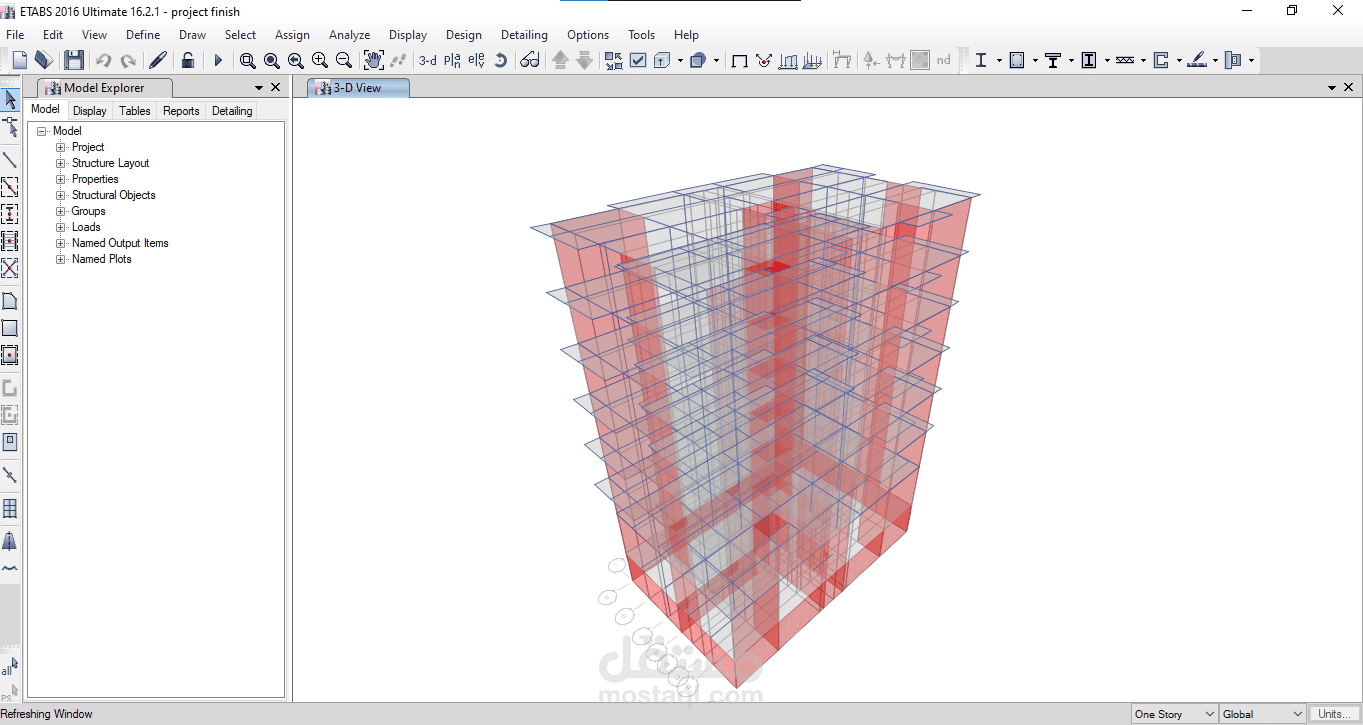The image size is (1363, 725).
Task: Collapse the Model root node
Action: tap(42, 131)
